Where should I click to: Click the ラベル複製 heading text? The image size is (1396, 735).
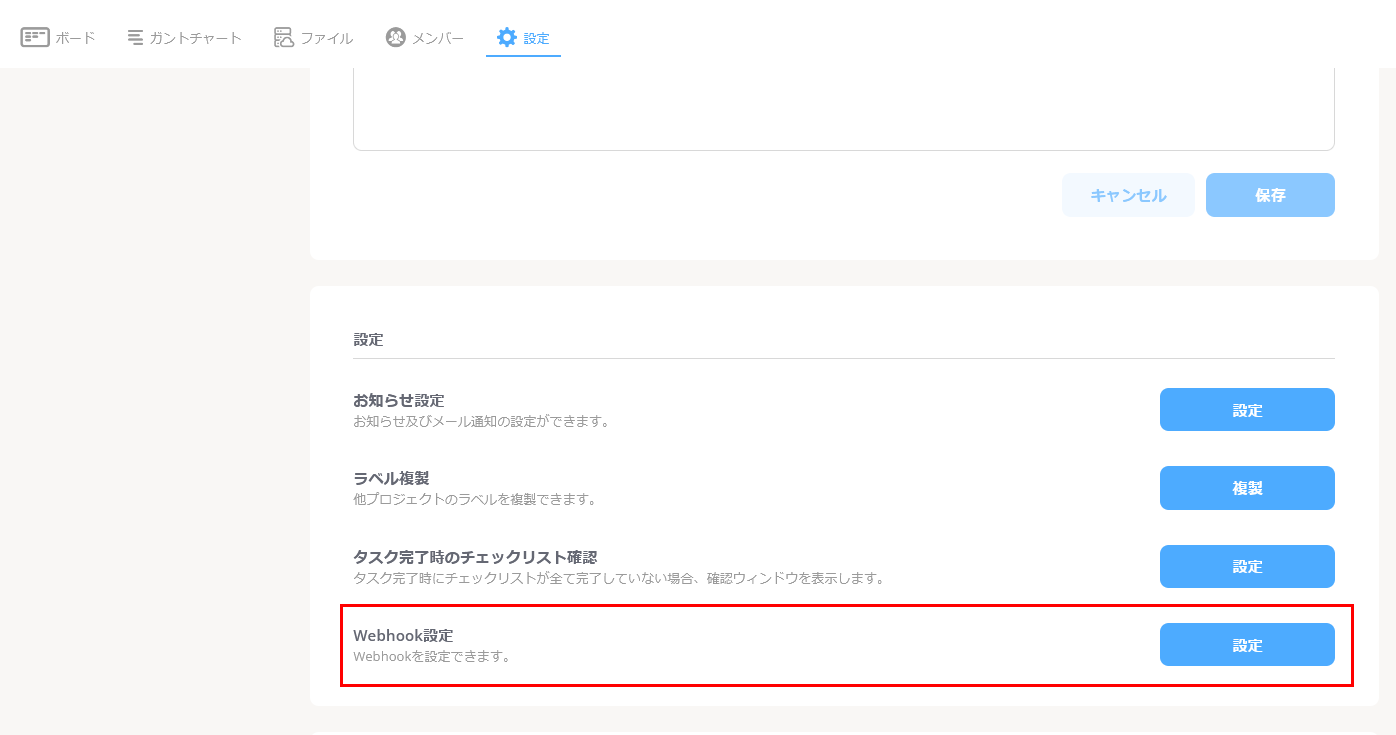click(x=391, y=478)
